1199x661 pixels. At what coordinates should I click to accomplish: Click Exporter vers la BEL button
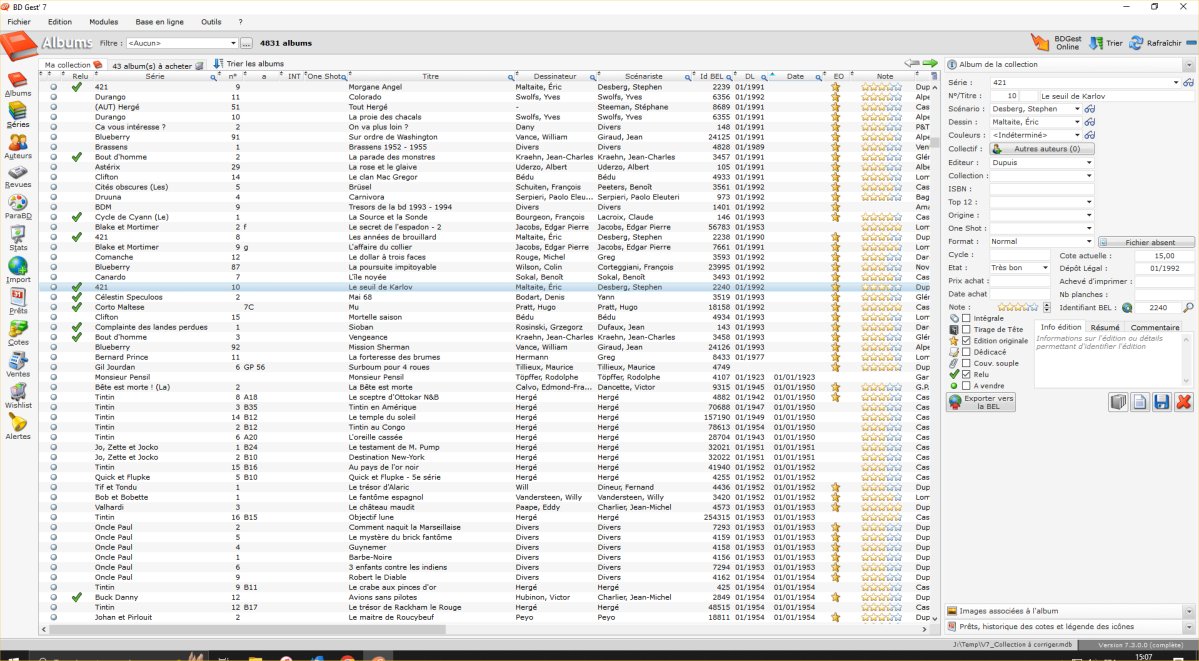pyautogui.click(x=981, y=402)
